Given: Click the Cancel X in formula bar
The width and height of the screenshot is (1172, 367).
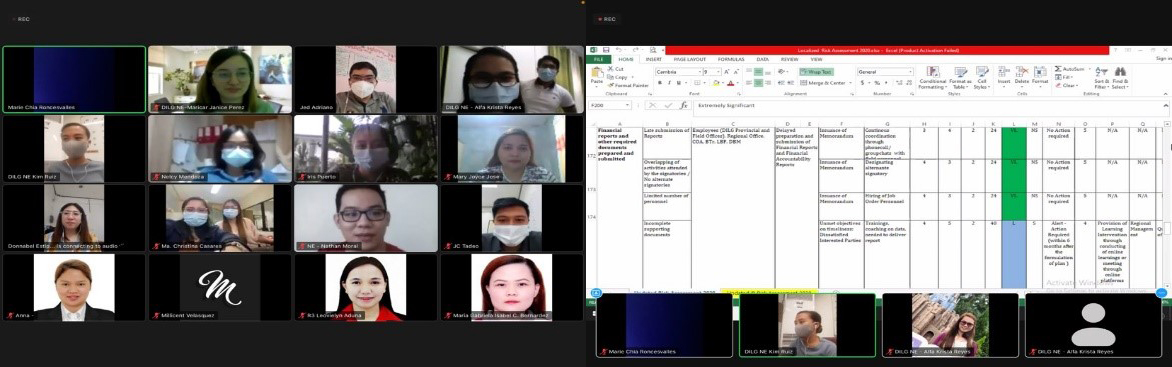Looking at the screenshot, I should point(653,105).
